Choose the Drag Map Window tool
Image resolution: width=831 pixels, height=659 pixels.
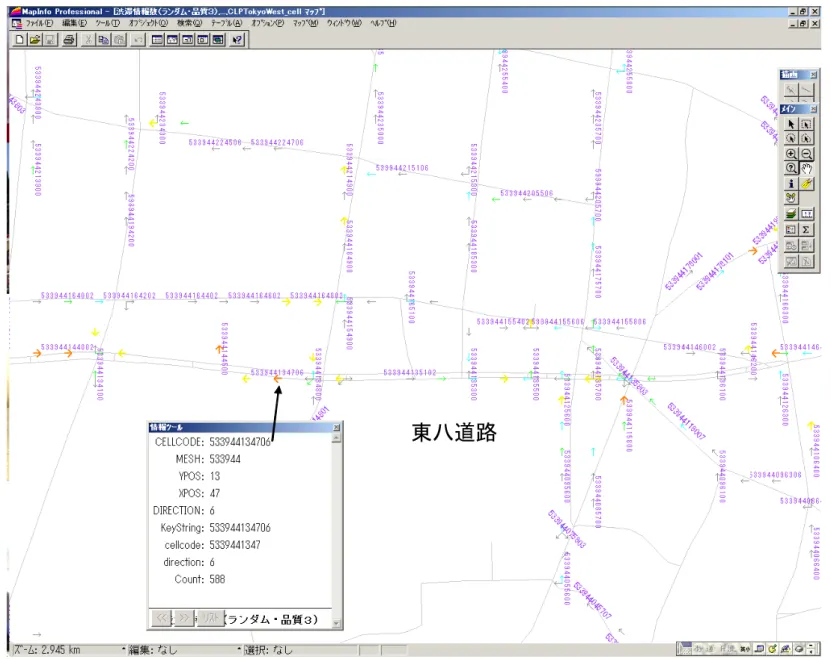pos(791,198)
